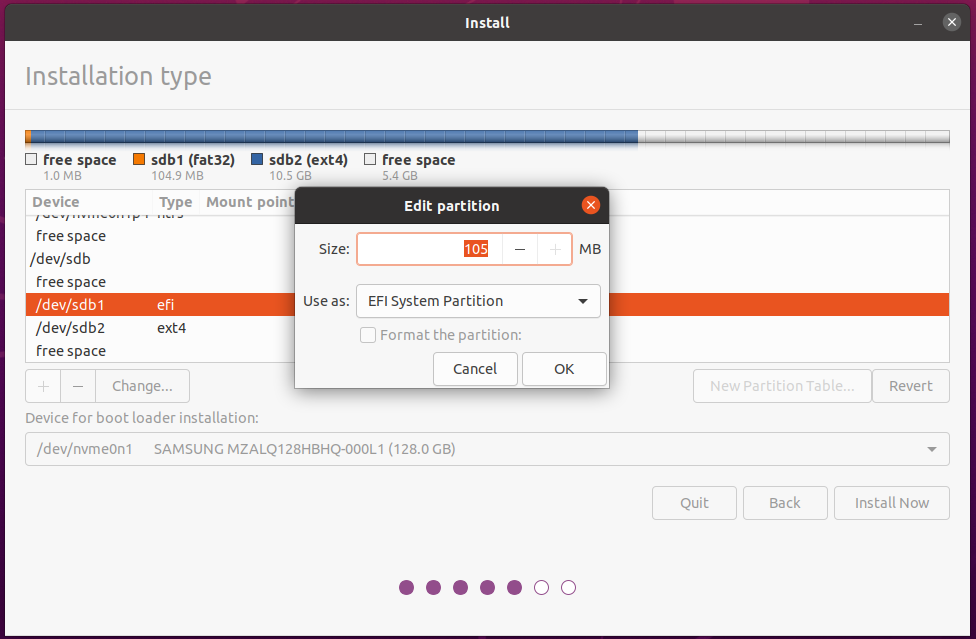Select the free space row below sdb2
Viewport: 976px width, 639px height.
[150, 350]
